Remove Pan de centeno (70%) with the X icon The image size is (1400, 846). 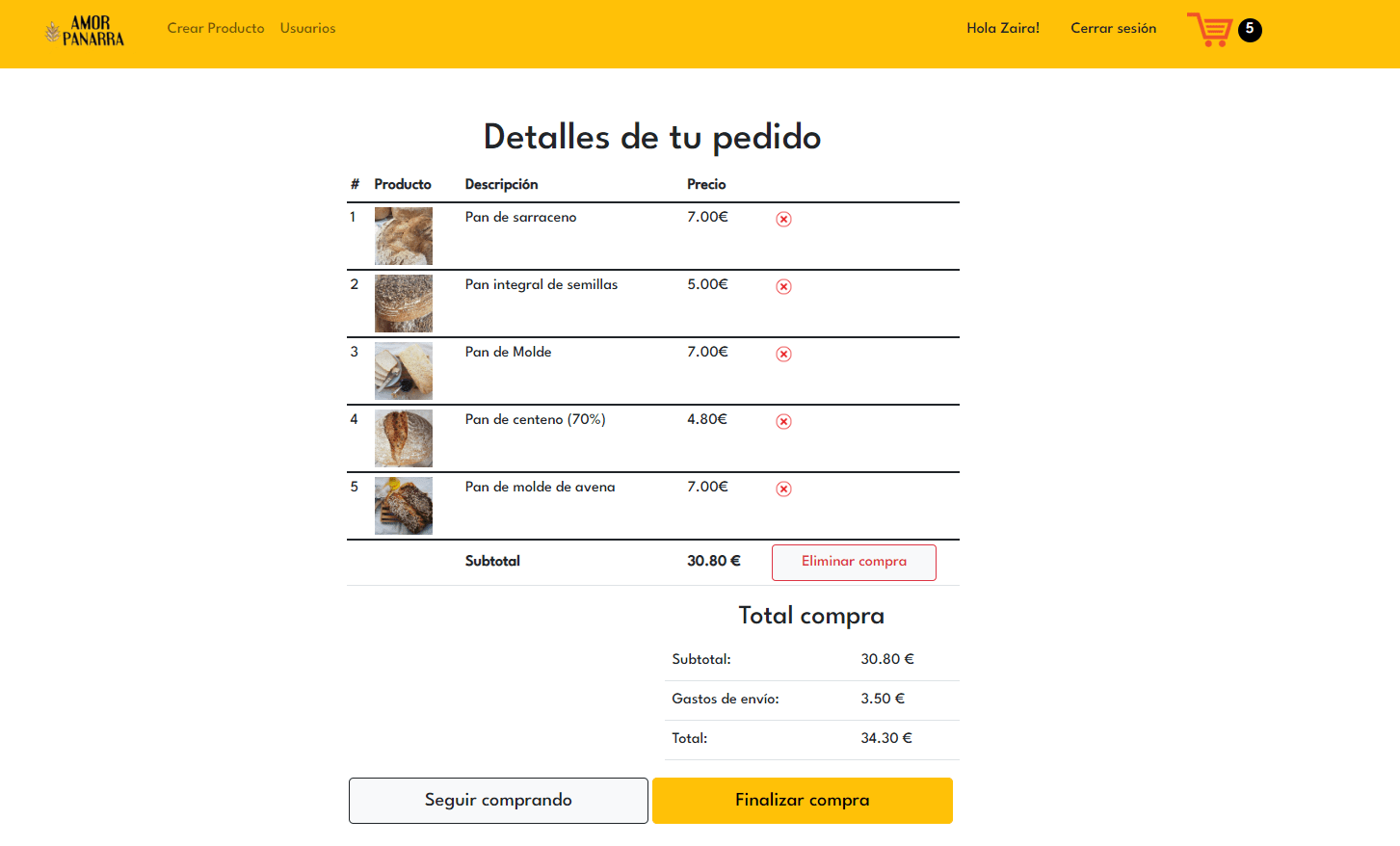pyautogui.click(x=783, y=421)
